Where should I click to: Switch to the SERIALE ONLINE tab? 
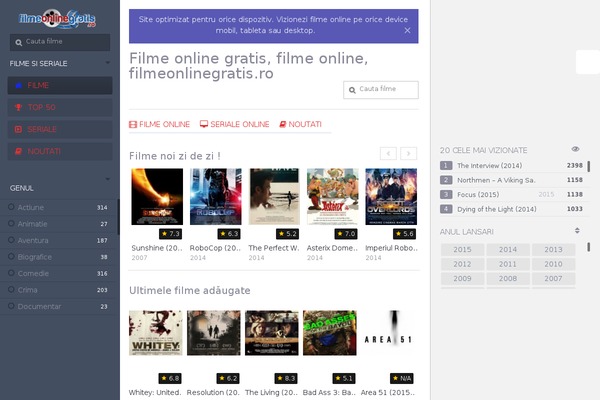point(235,124)
